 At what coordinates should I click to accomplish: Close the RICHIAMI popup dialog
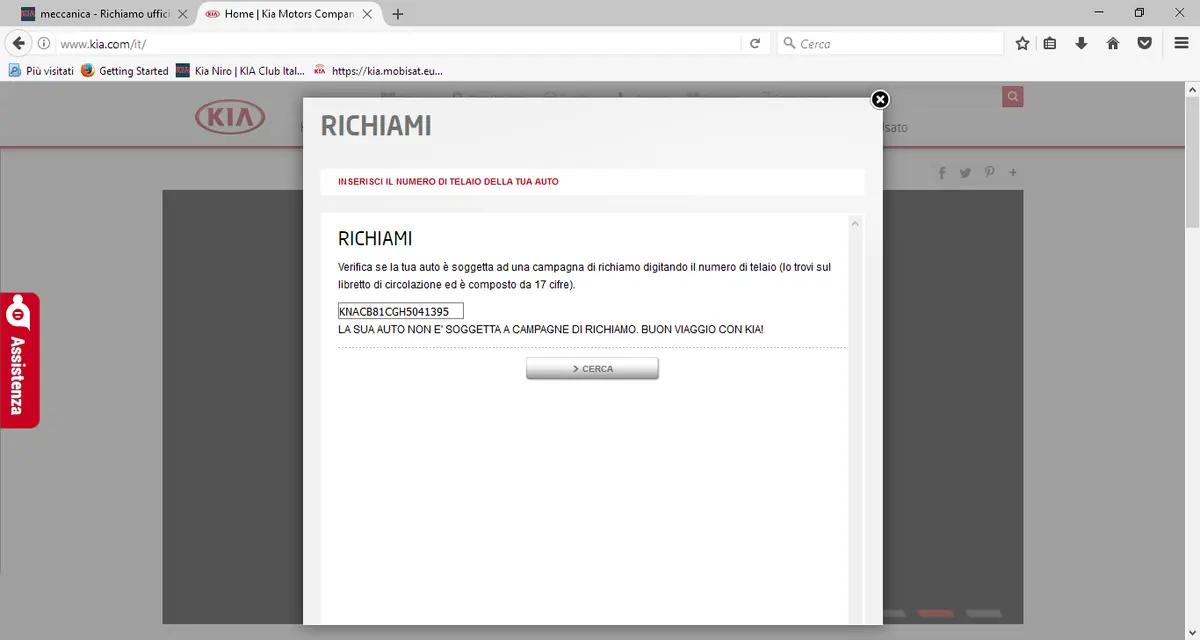880,99
